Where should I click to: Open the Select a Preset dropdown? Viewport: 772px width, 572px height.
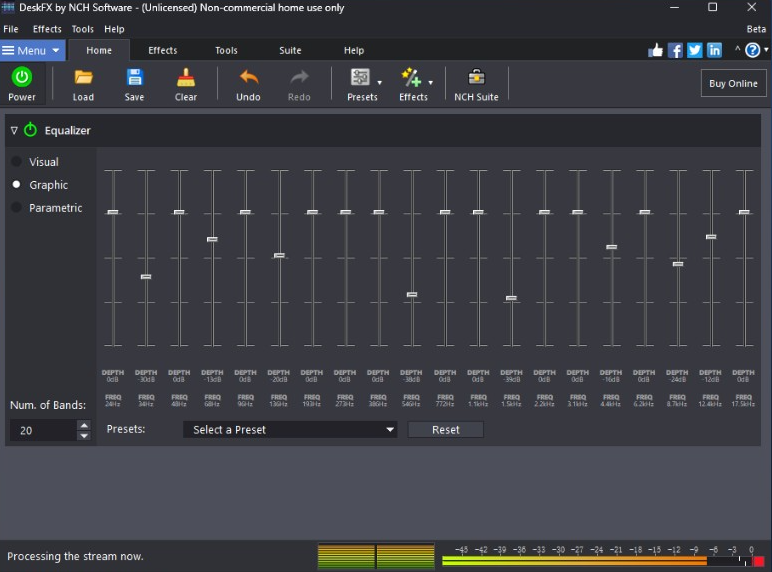[290, 430]
